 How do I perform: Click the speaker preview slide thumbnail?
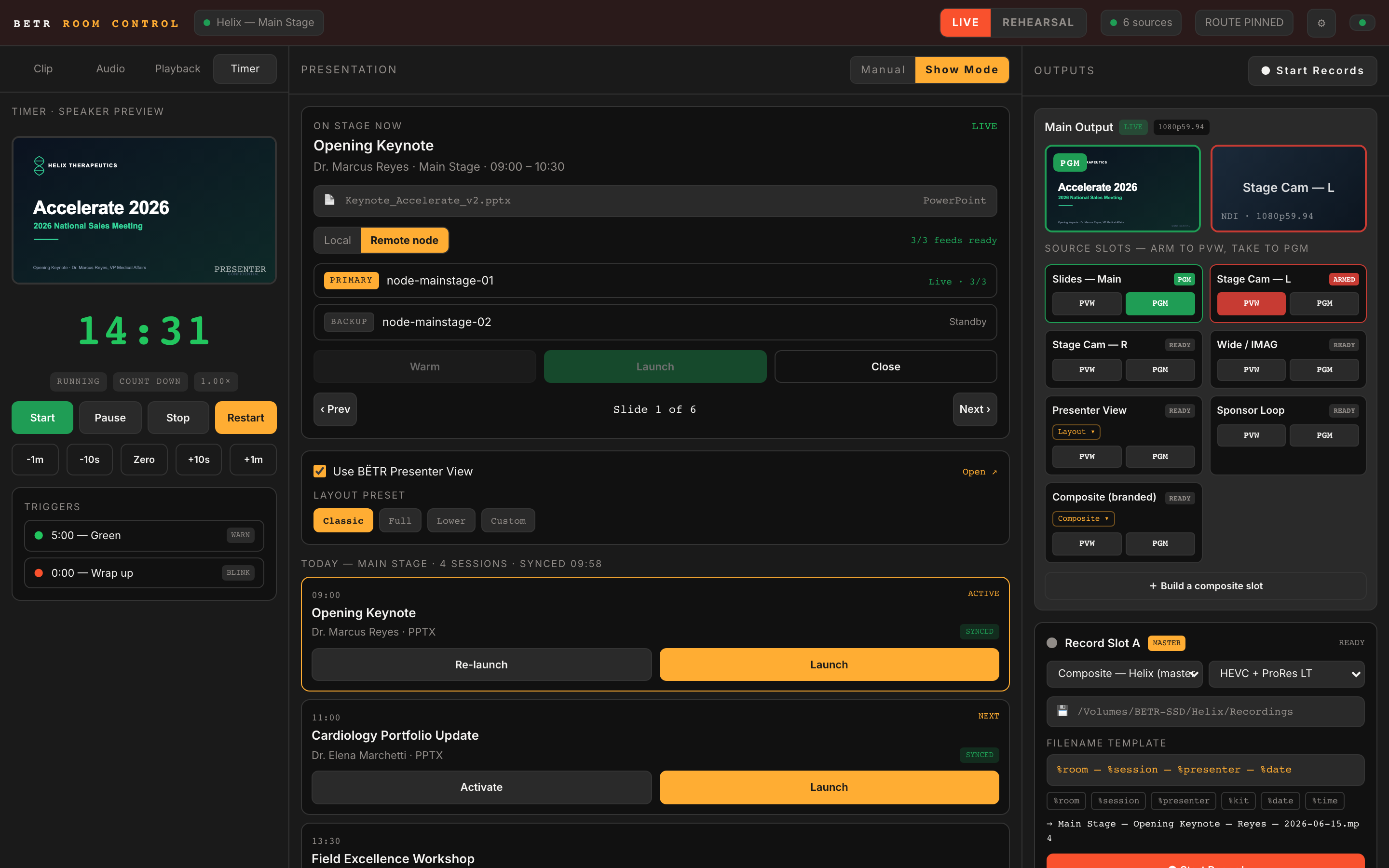[x=144, y=210]
